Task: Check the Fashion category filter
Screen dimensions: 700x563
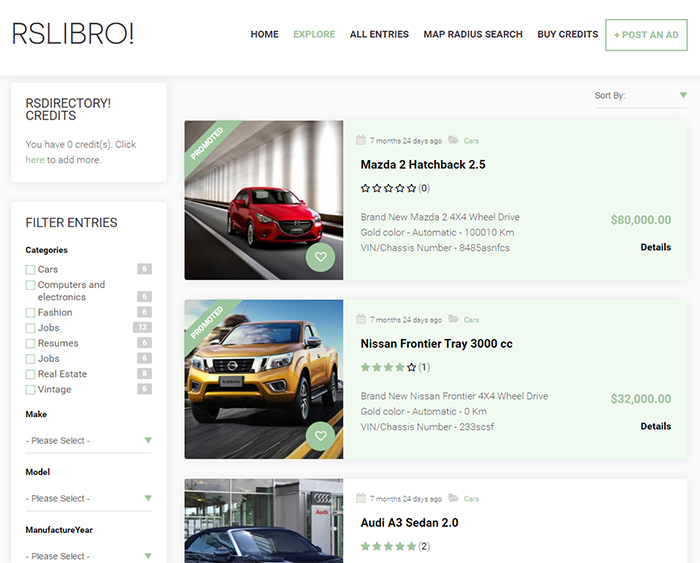Action: [x=30, y=313]
